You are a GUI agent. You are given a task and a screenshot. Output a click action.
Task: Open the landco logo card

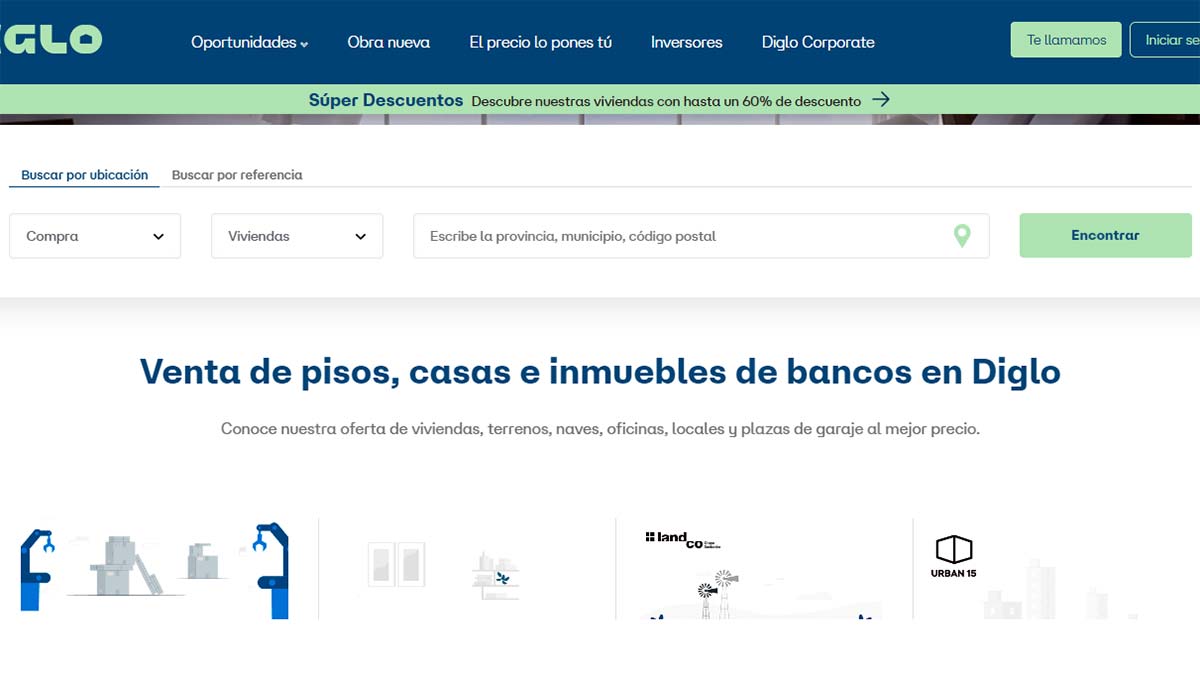point(682,540)
